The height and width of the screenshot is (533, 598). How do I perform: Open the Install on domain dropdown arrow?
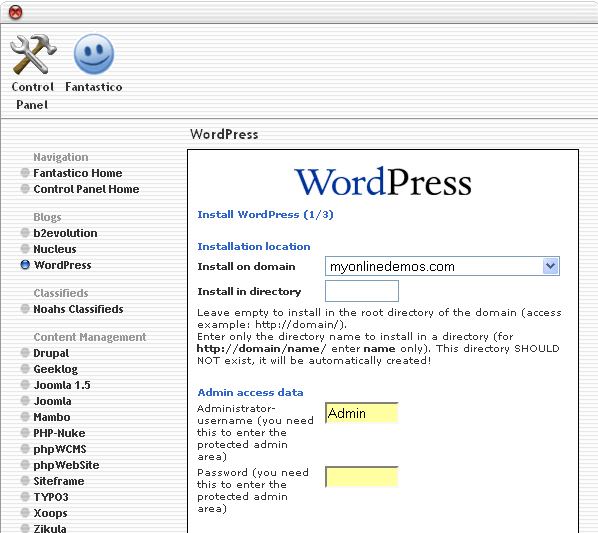[x=550, y=266]
